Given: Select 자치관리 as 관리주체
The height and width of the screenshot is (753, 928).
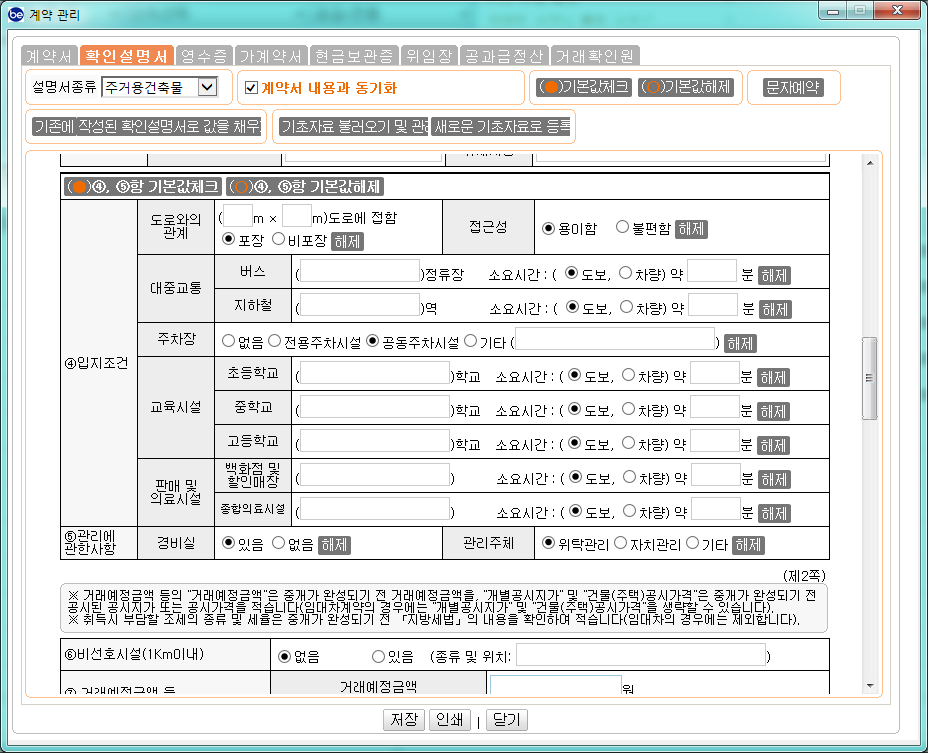Looking at the screenshot, I should [620, 543].
